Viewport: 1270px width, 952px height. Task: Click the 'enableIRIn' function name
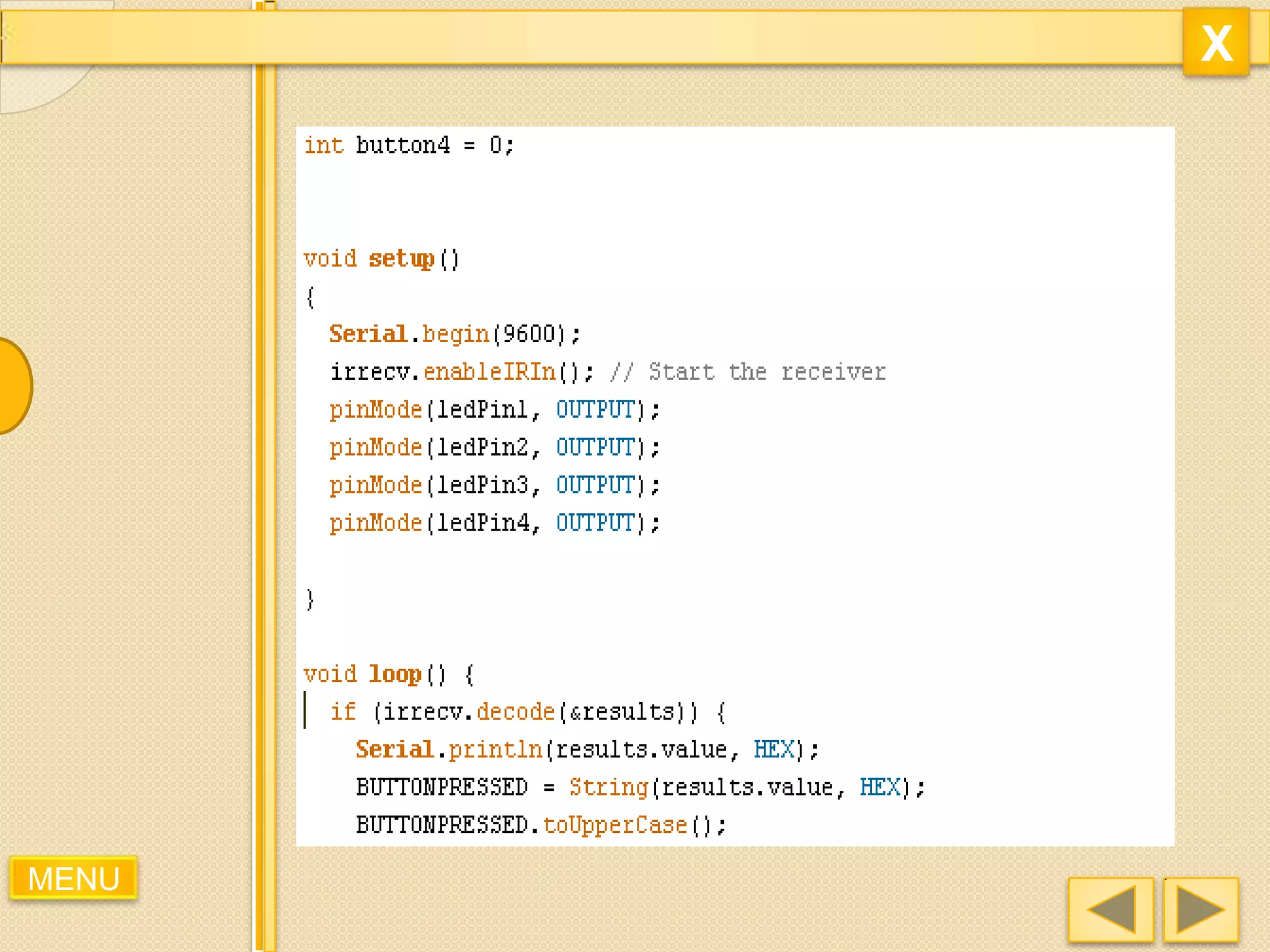pos(489,372)
